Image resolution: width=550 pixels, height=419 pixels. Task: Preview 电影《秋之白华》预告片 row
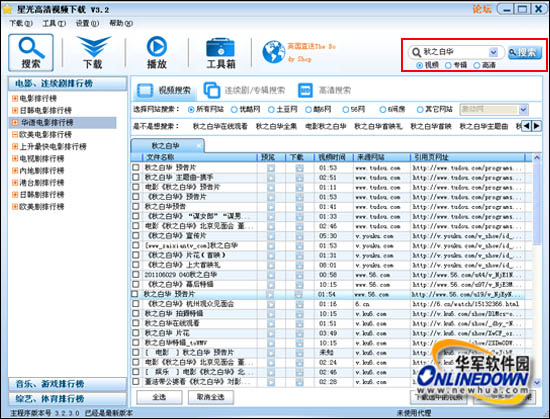coord(271,188)
